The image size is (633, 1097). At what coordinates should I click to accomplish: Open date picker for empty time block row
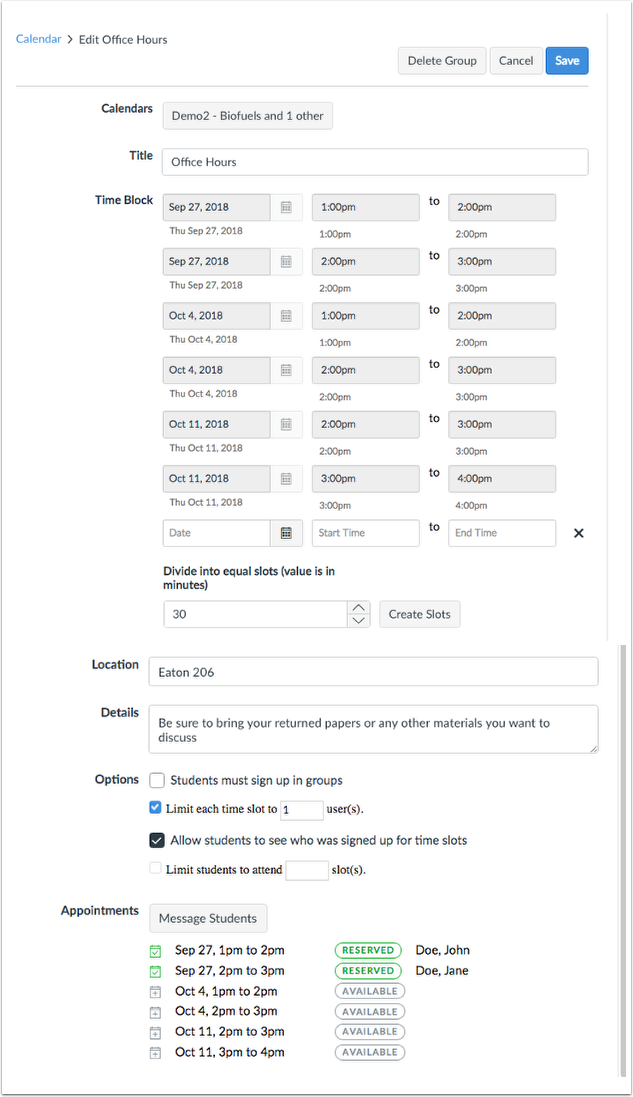coord(286,533)
